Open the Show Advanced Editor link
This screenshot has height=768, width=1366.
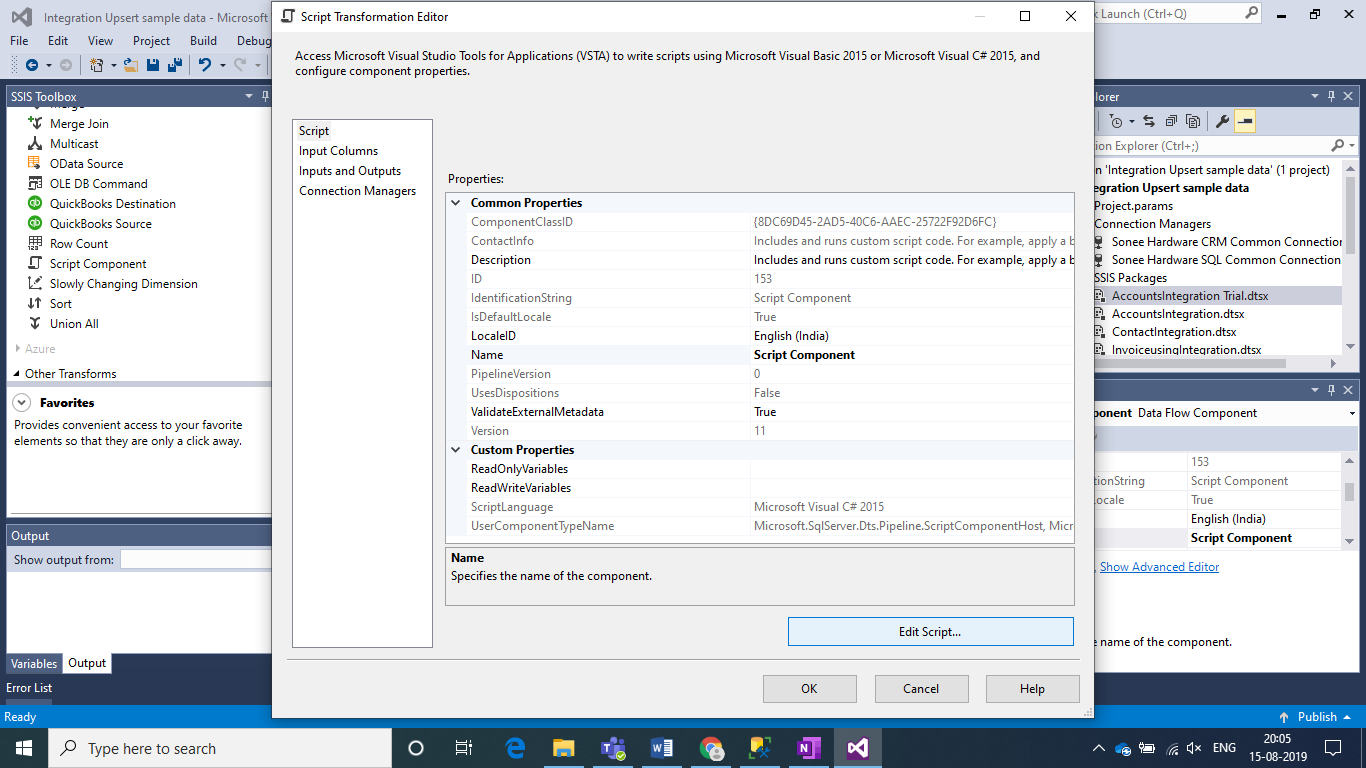coord(1159,567)
